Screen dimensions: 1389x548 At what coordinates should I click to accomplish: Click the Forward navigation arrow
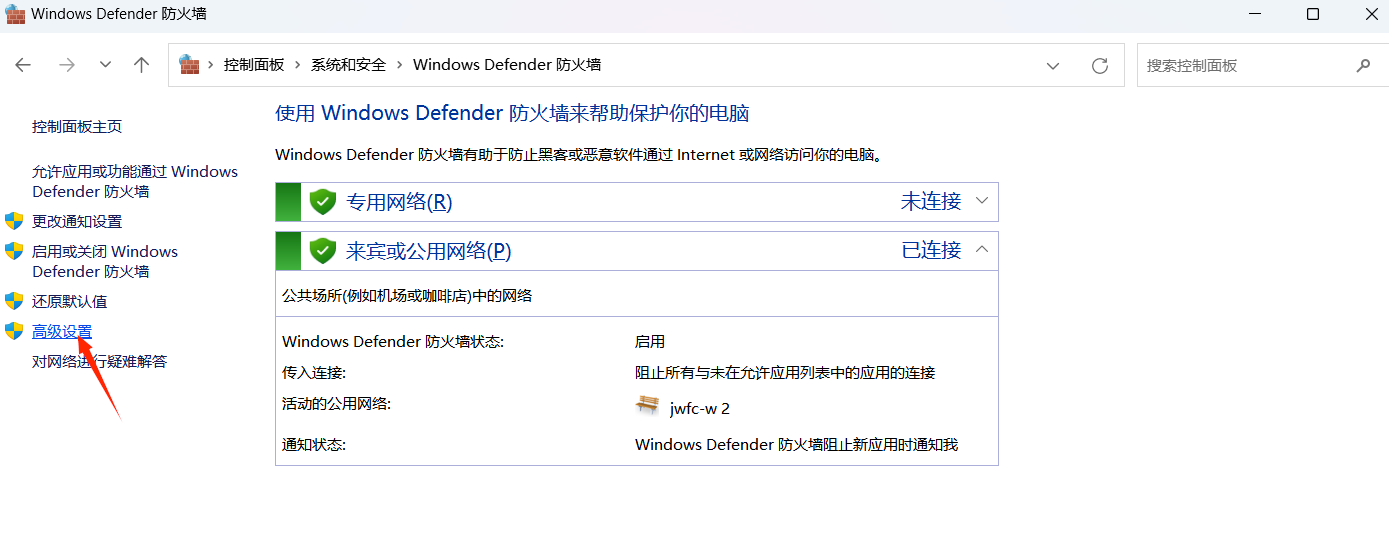coord(67,65)
